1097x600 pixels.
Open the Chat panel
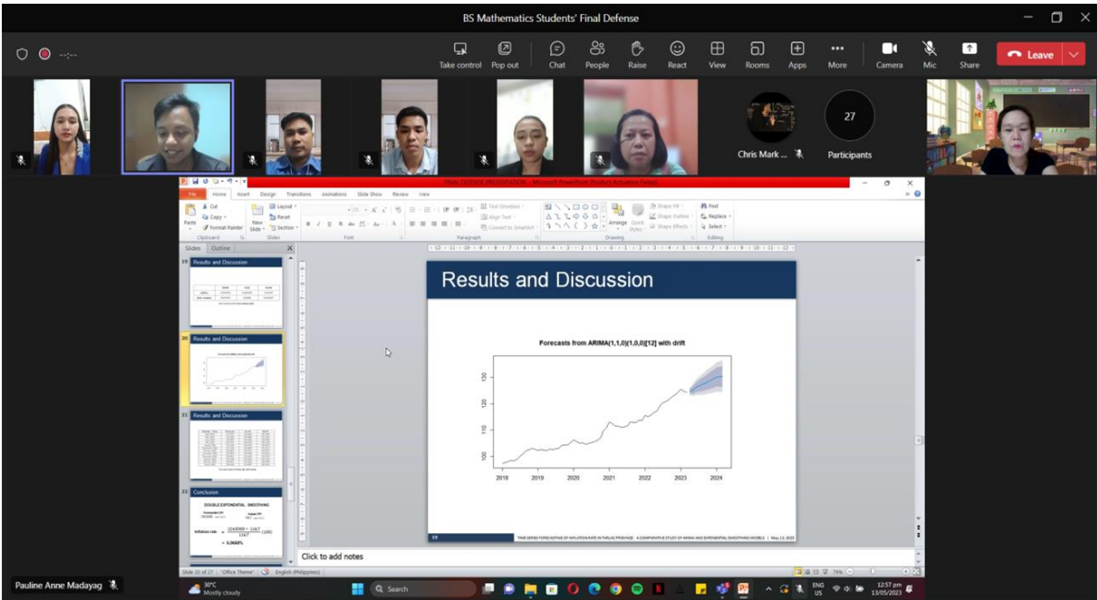click(x=557, y=54)
